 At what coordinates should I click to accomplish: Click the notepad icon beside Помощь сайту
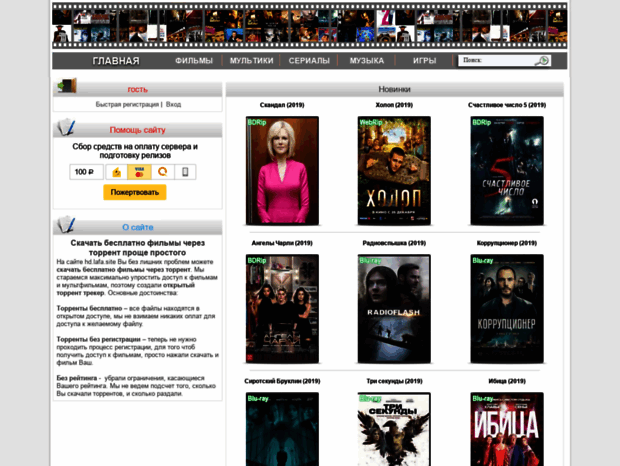[x=66, y=127]
